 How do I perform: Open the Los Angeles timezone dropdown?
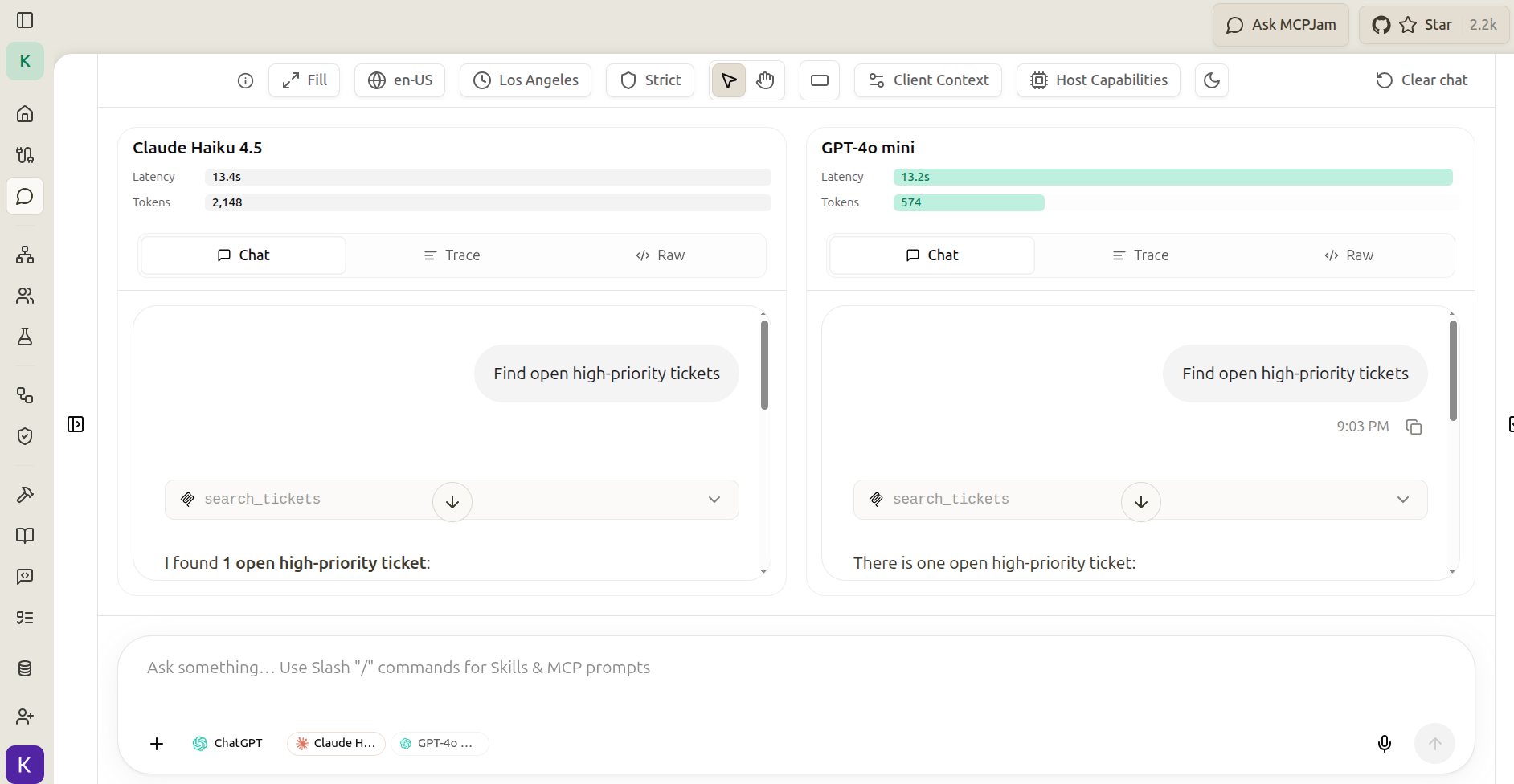click(526, 80)
